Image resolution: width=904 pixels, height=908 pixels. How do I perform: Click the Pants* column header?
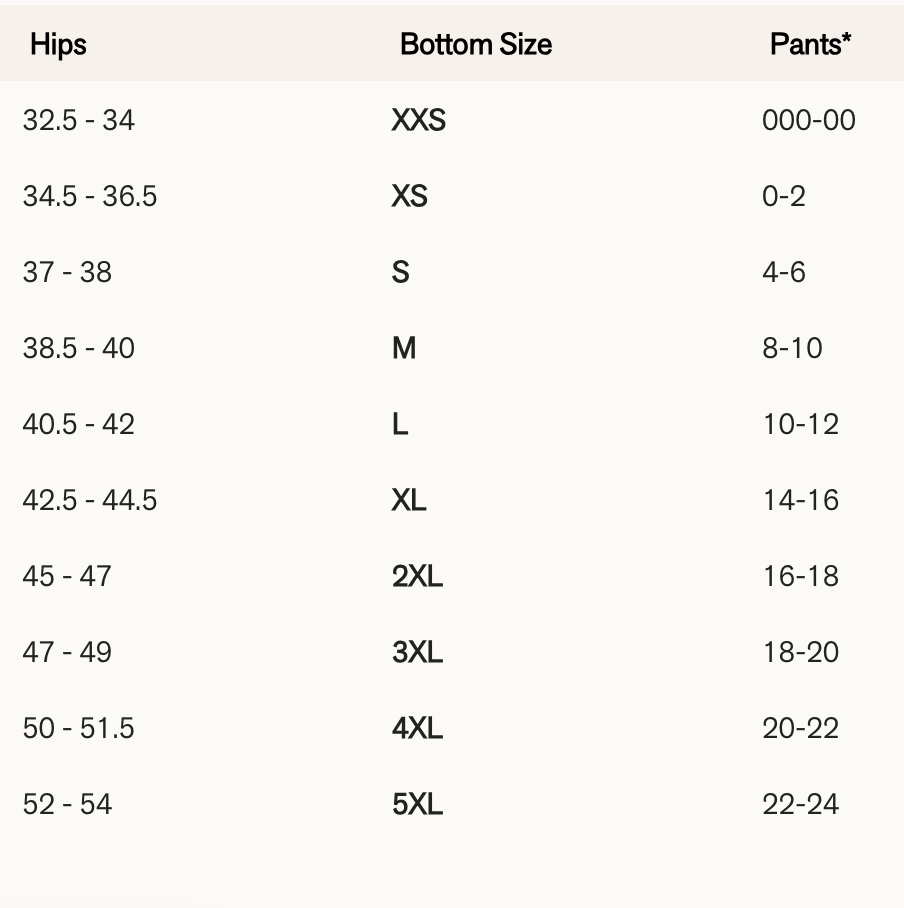click(810, 44)
